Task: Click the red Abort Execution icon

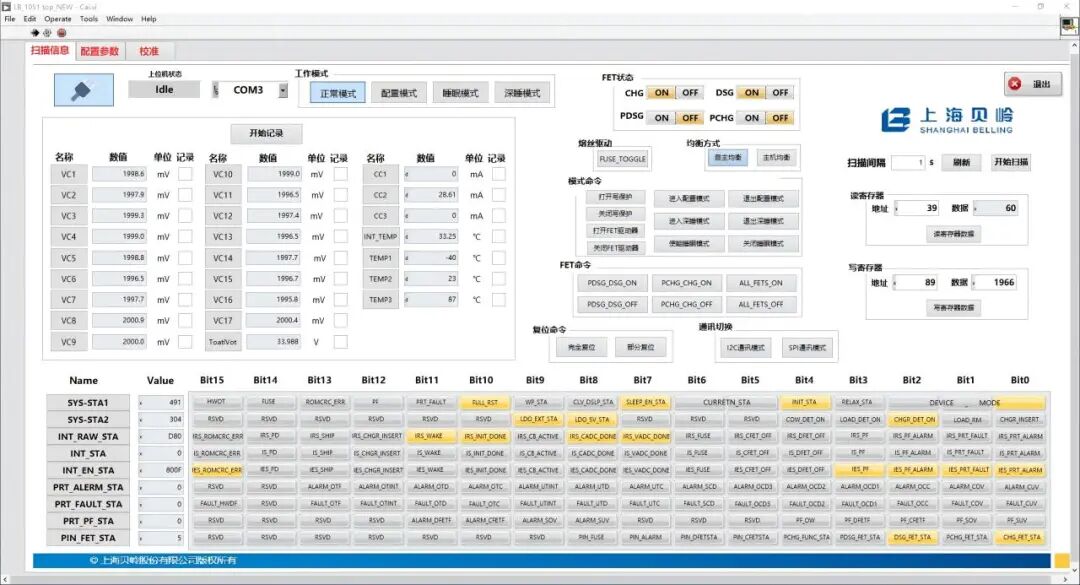Action: (x=61, y=32)
